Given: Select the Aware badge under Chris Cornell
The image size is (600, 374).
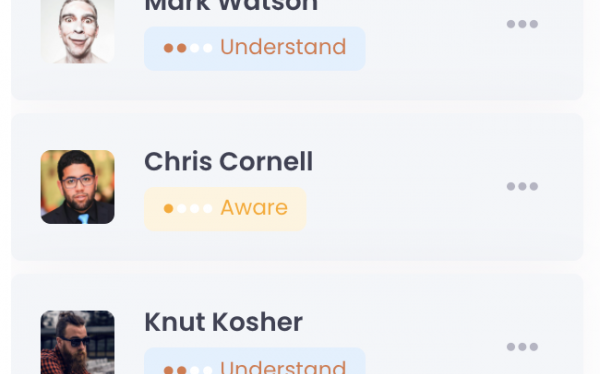Looking at the screenshot, I should (225, 209).
